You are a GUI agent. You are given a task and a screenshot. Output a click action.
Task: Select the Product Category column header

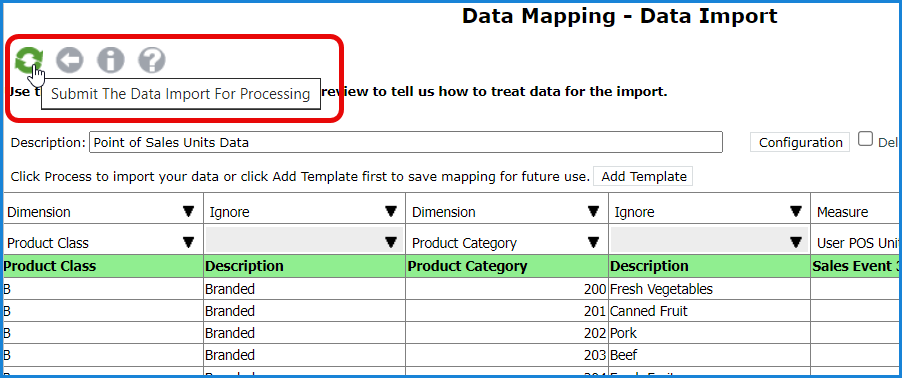(x=507, y=266)
